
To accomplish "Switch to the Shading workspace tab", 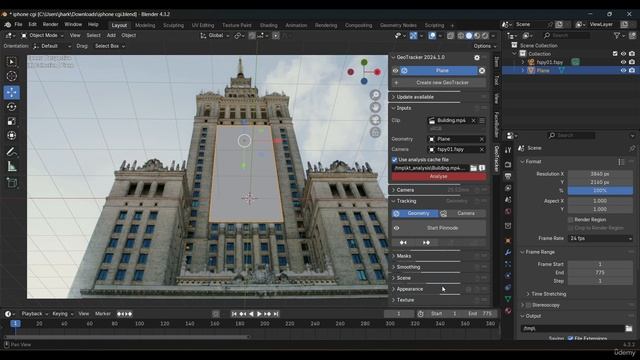I will [268, 25].
